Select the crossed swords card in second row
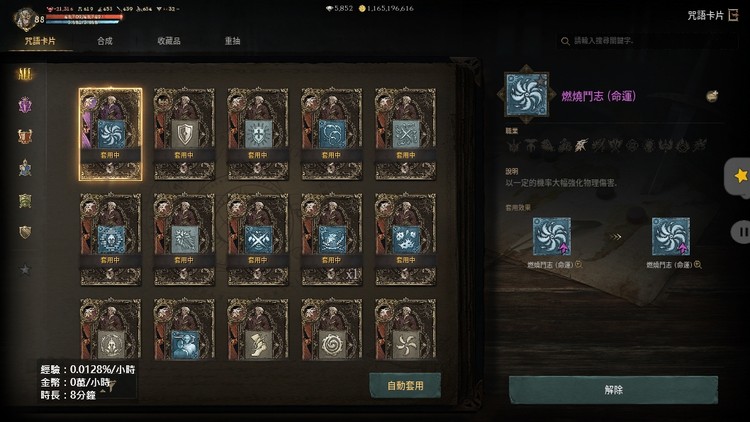This screenshot has width=750, height=422. 258,239
